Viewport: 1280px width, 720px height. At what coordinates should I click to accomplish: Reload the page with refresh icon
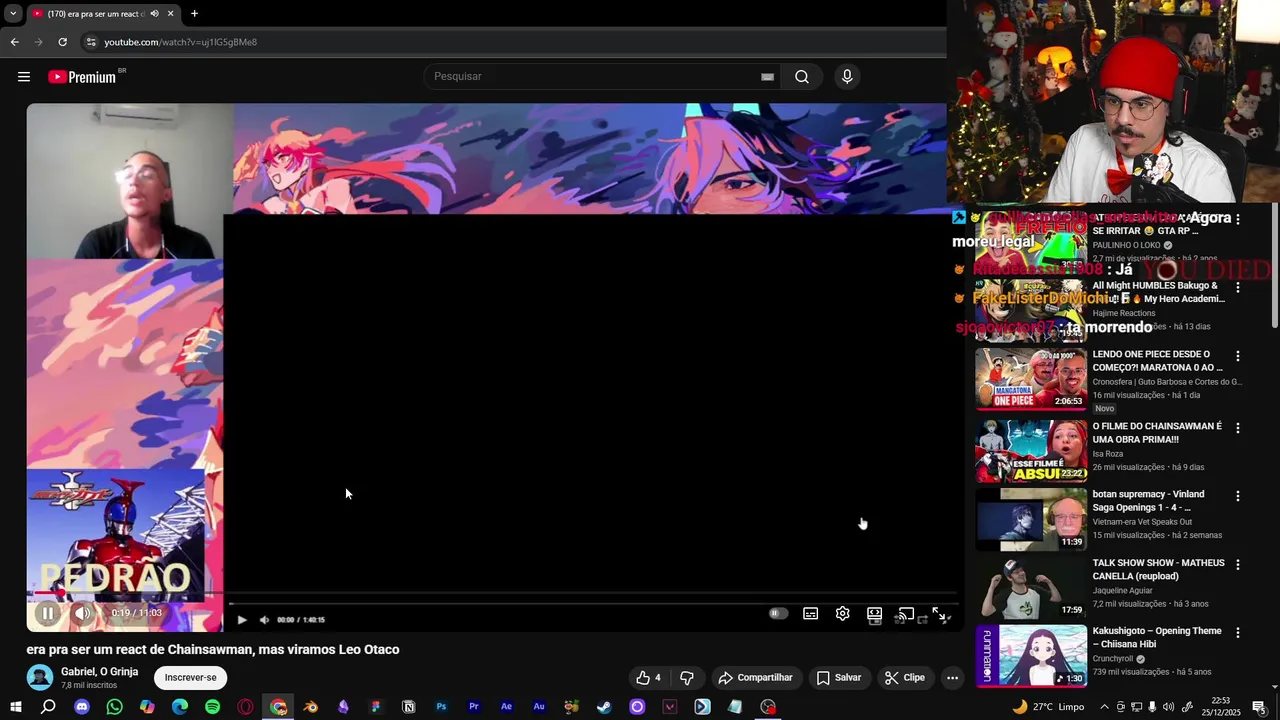point(62,42)
